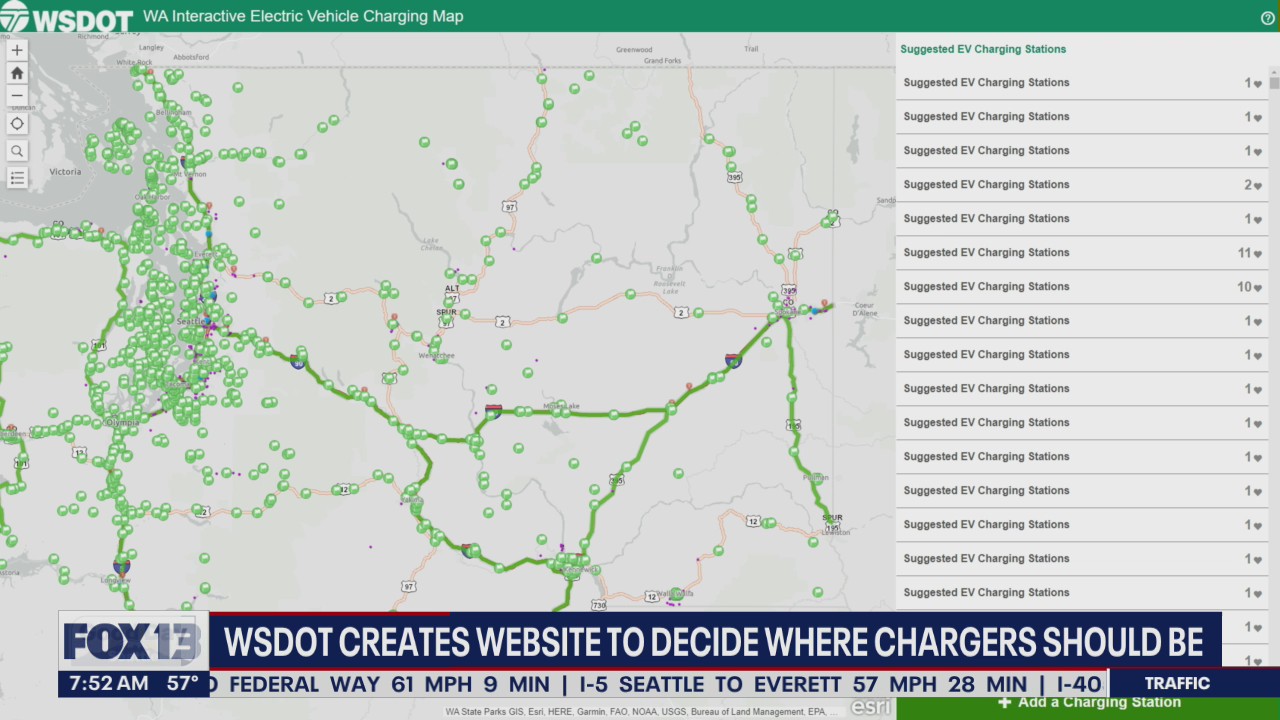Click the scroll-up arrow of suggestions list

point(1274,72)
